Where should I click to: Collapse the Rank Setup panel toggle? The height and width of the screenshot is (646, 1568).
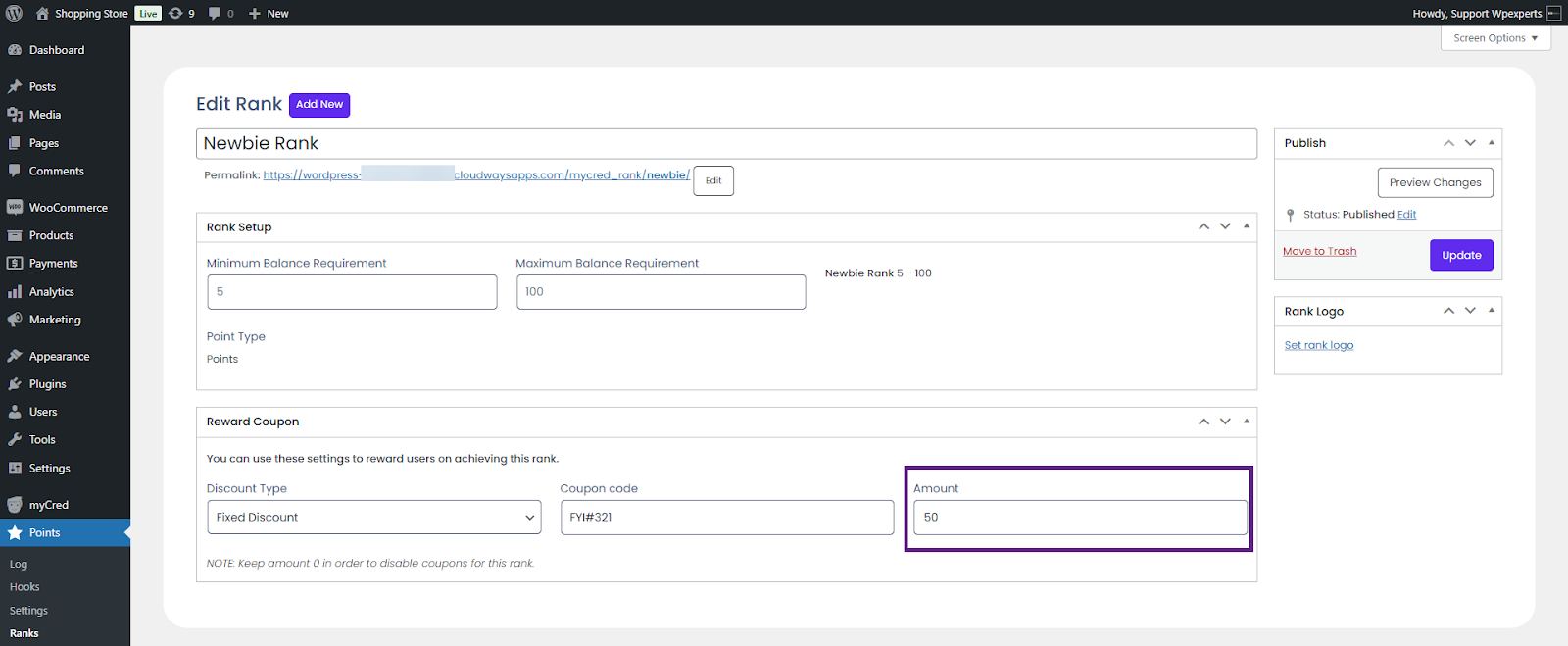1246,226
